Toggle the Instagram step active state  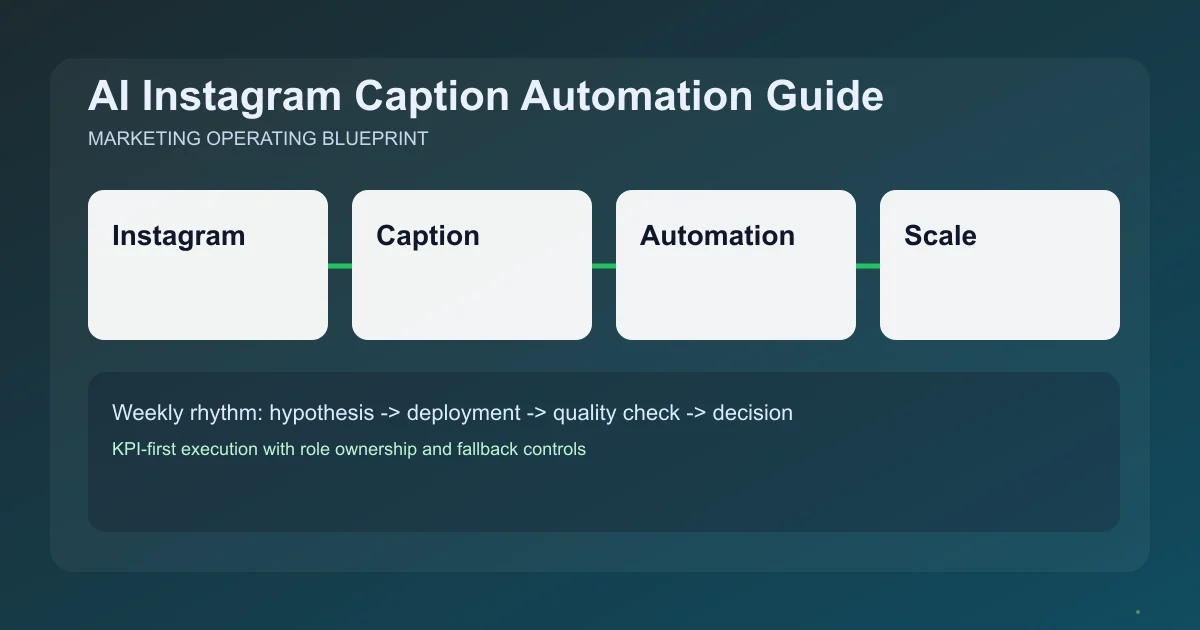[x=207, y=264]
